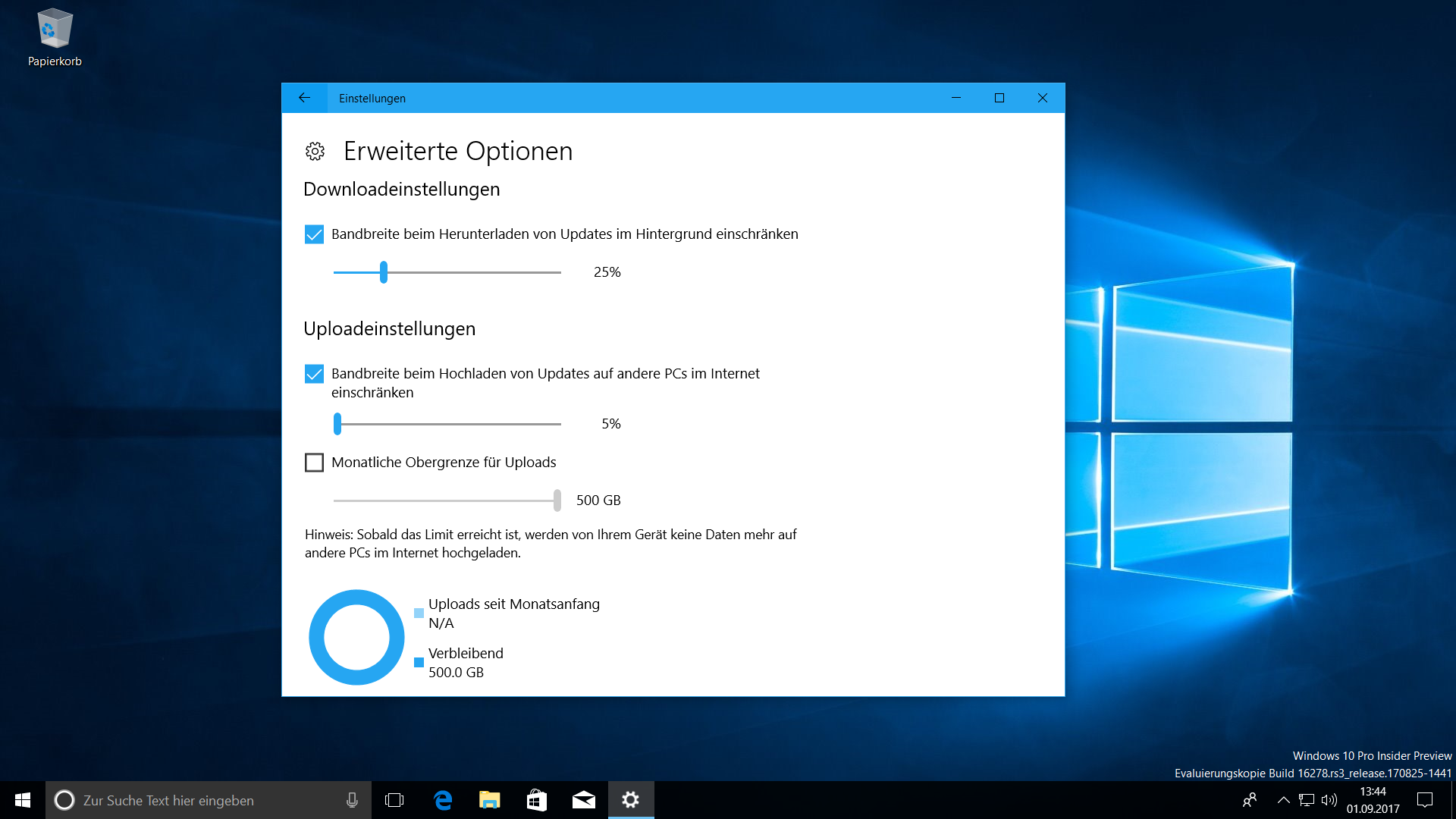Expand hidden system tray icons chevron
This screenshot has height=819, width=1456.
(x=1283, y=800)
